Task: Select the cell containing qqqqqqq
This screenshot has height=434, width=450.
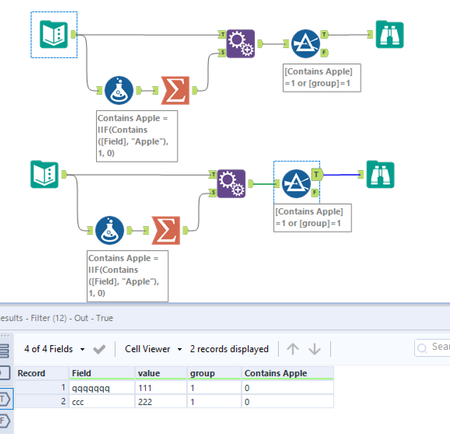Action: pyautogui.click(x=102, y=388)
